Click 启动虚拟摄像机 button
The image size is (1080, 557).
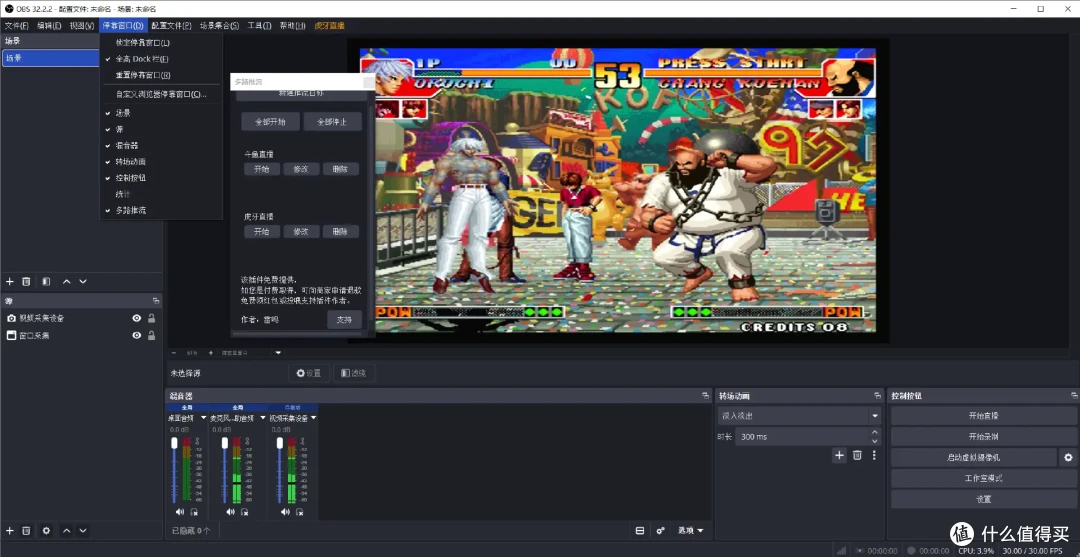point(973,457)
